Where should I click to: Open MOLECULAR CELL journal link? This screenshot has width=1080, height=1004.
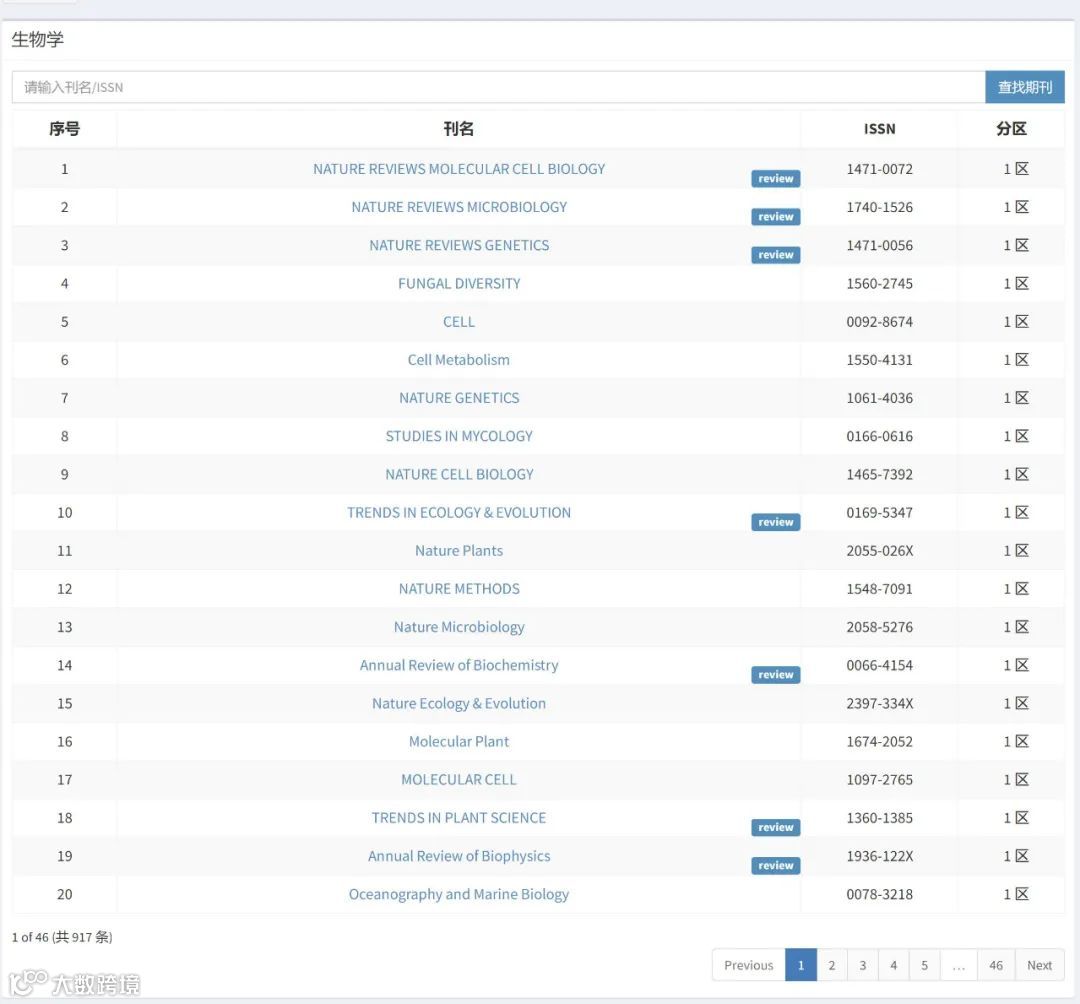click(459, 780)
